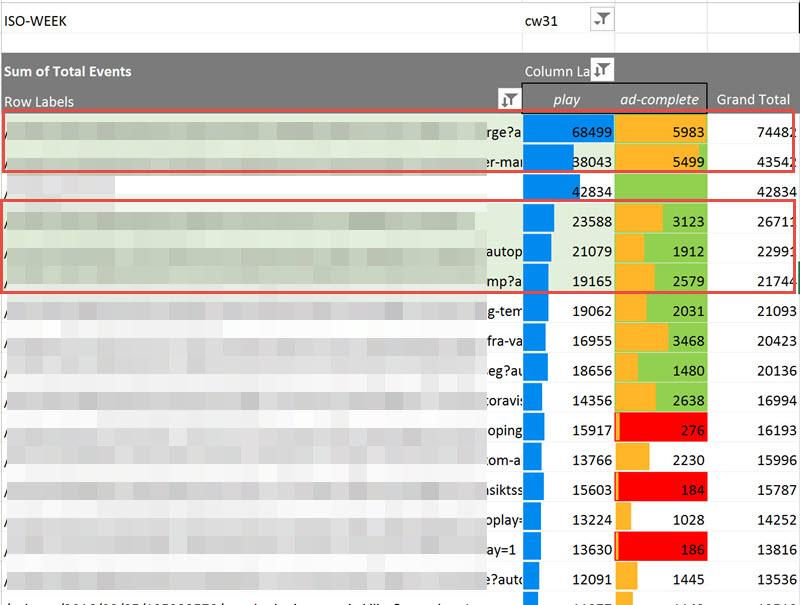Select the red ad-complete cell with 186
This screenshot has height=605, width=800.
(x=660, y=547)
